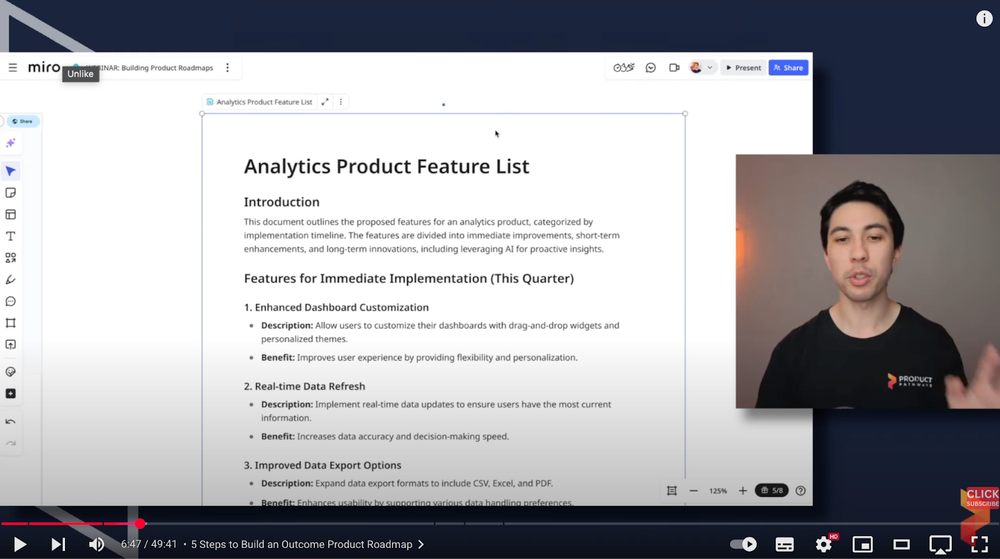Click the board title 'Building Product Roadmaps'
Viewport: 1000px width, 559px height.
point(167,68)
